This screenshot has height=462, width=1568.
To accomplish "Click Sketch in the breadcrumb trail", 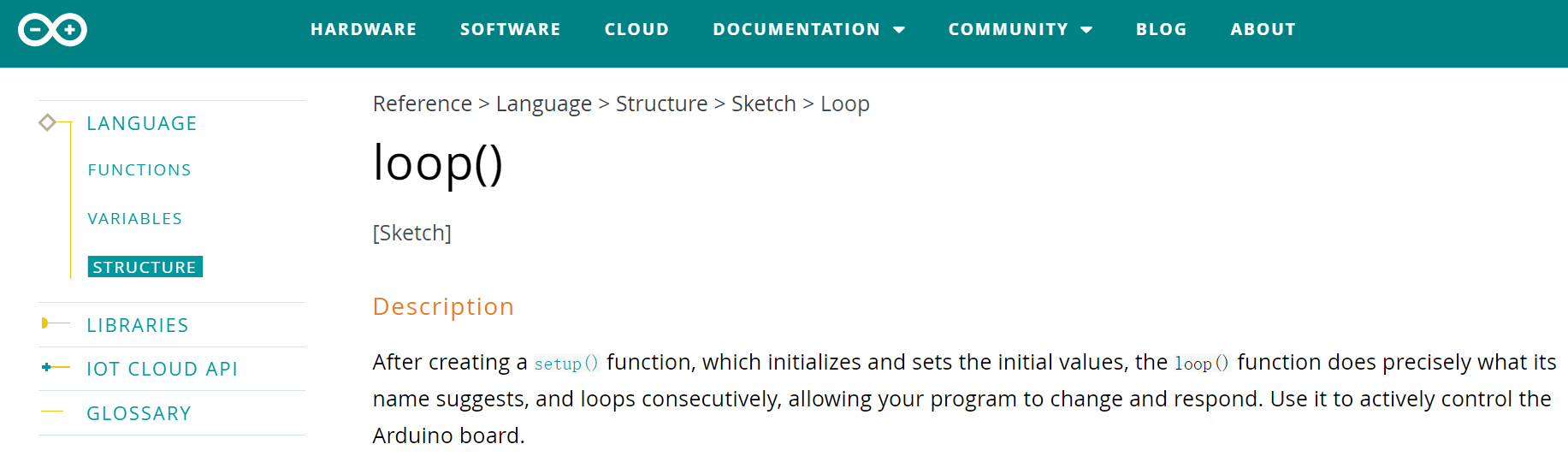I will pyautogui.click(x=764, y=104).
